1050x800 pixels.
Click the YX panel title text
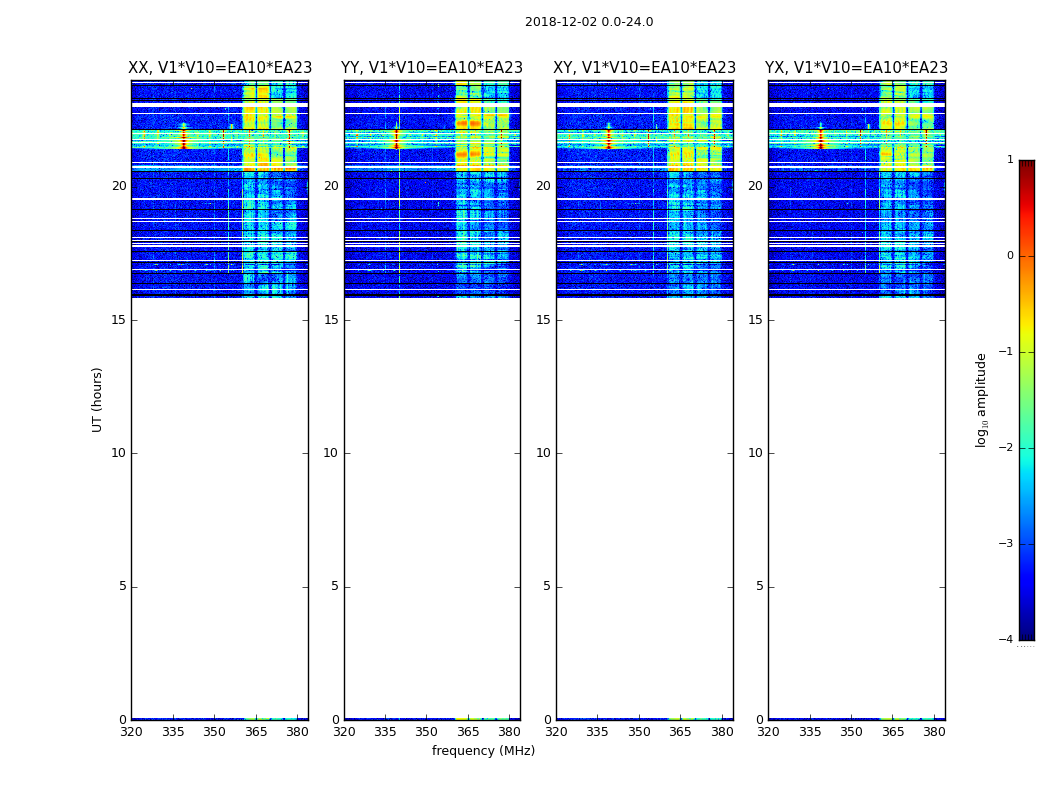coord(856,68)
